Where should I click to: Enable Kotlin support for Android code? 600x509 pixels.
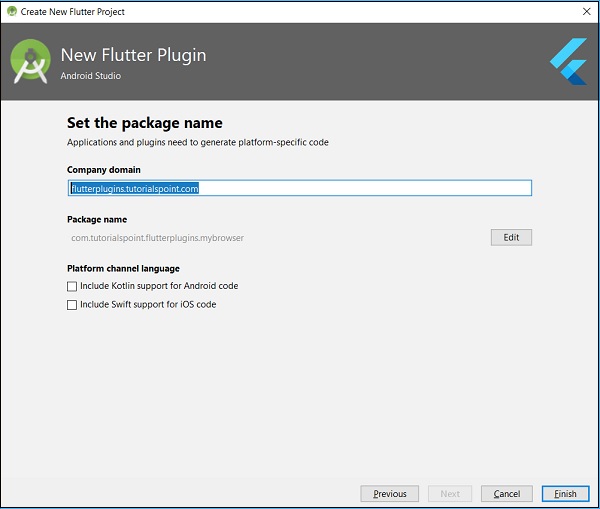(x=72, y=286)
